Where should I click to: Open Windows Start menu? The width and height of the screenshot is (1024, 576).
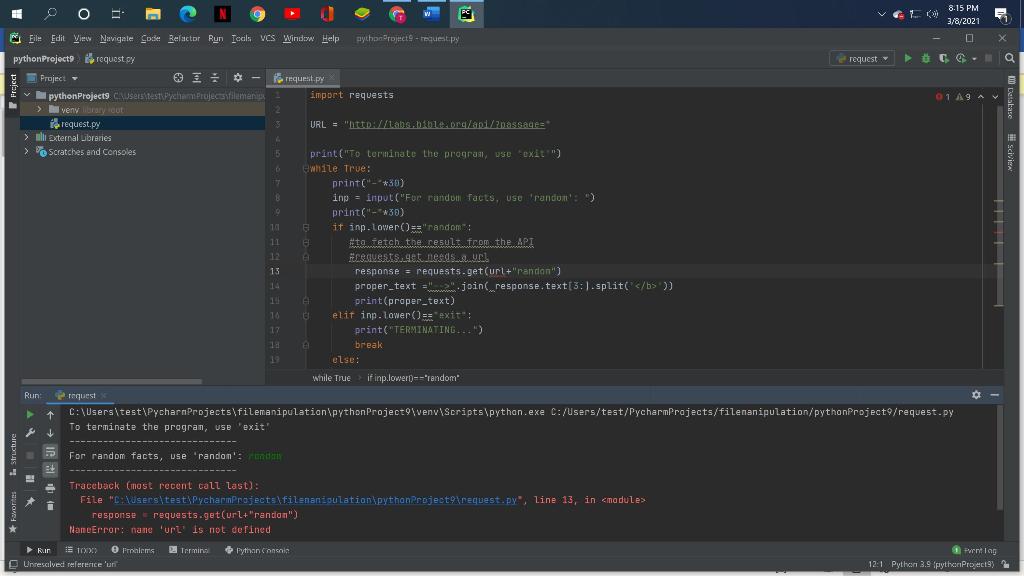coord(16,14)
